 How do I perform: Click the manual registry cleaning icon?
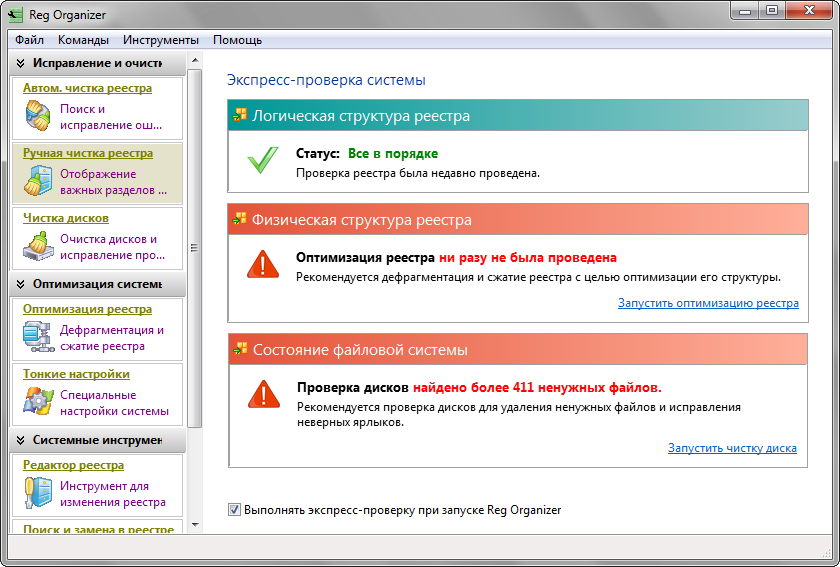click(38, 181)
